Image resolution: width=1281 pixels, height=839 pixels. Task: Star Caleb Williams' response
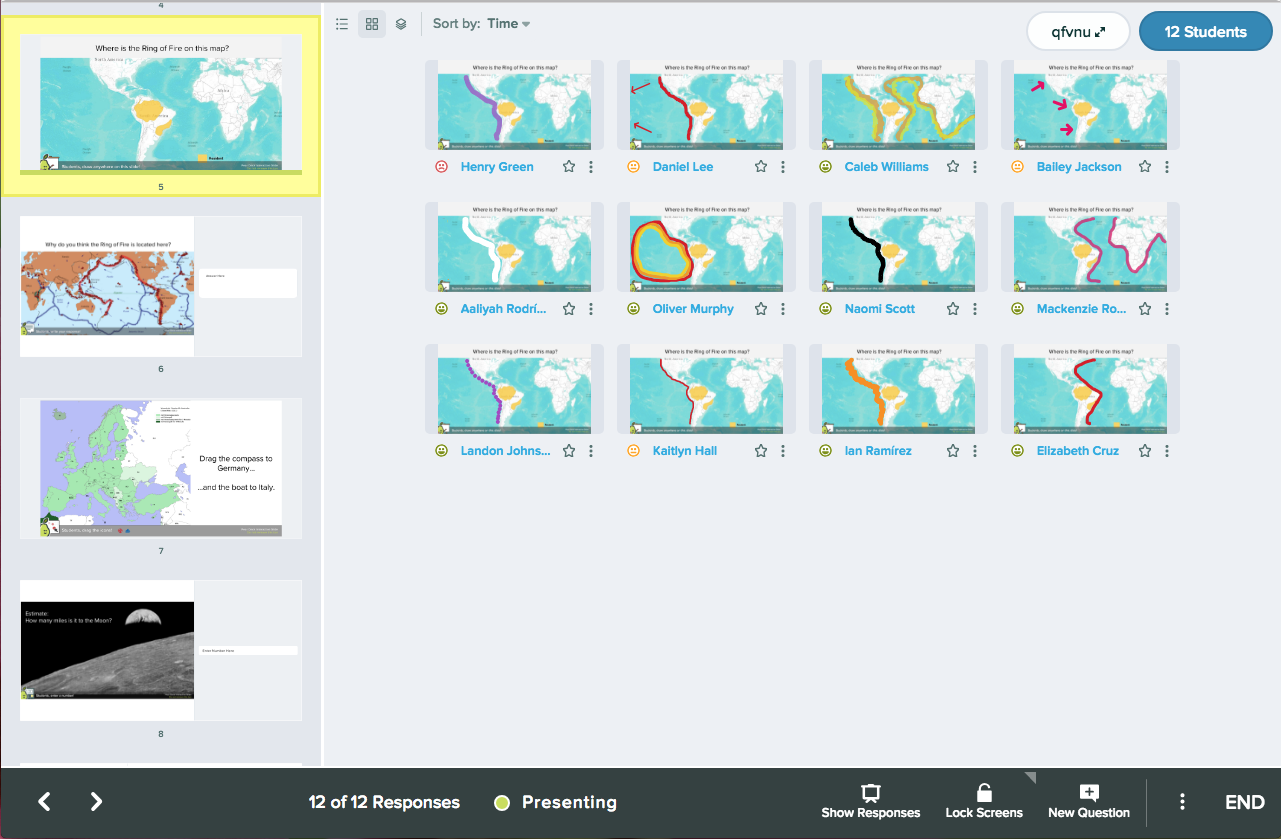coord(952,166)
